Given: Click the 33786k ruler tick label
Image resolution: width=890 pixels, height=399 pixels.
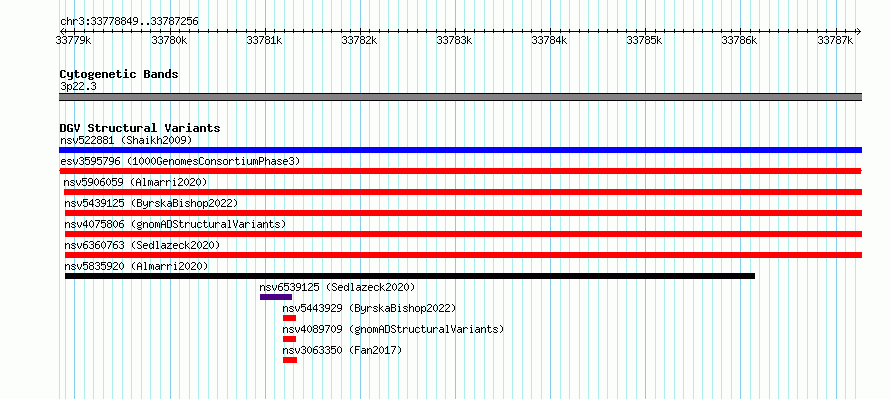Looking at the screenshot, I should click(x=739, y=40).
